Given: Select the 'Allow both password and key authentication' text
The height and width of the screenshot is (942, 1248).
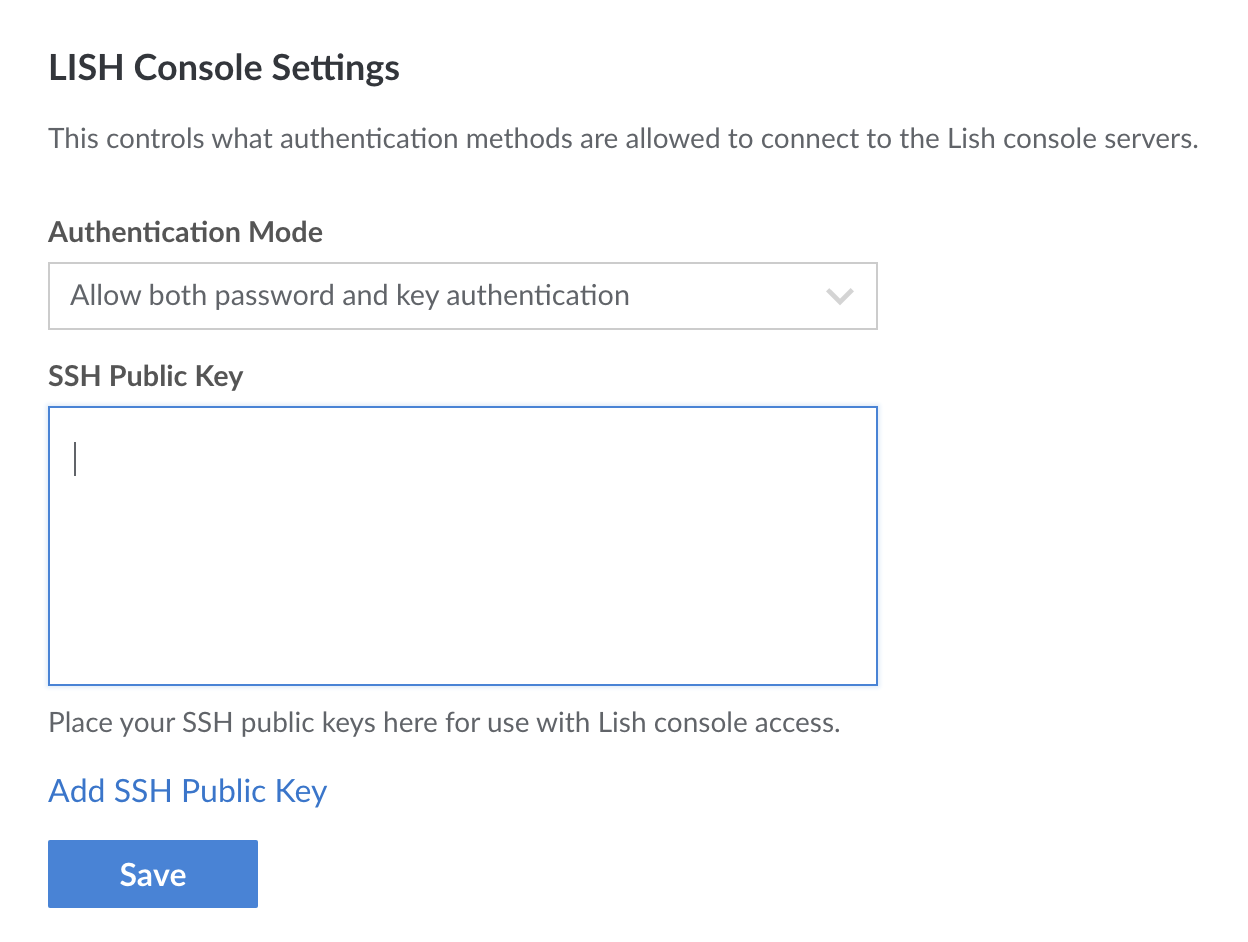Looking at the screenshot, I should click(x=349, y=296).
